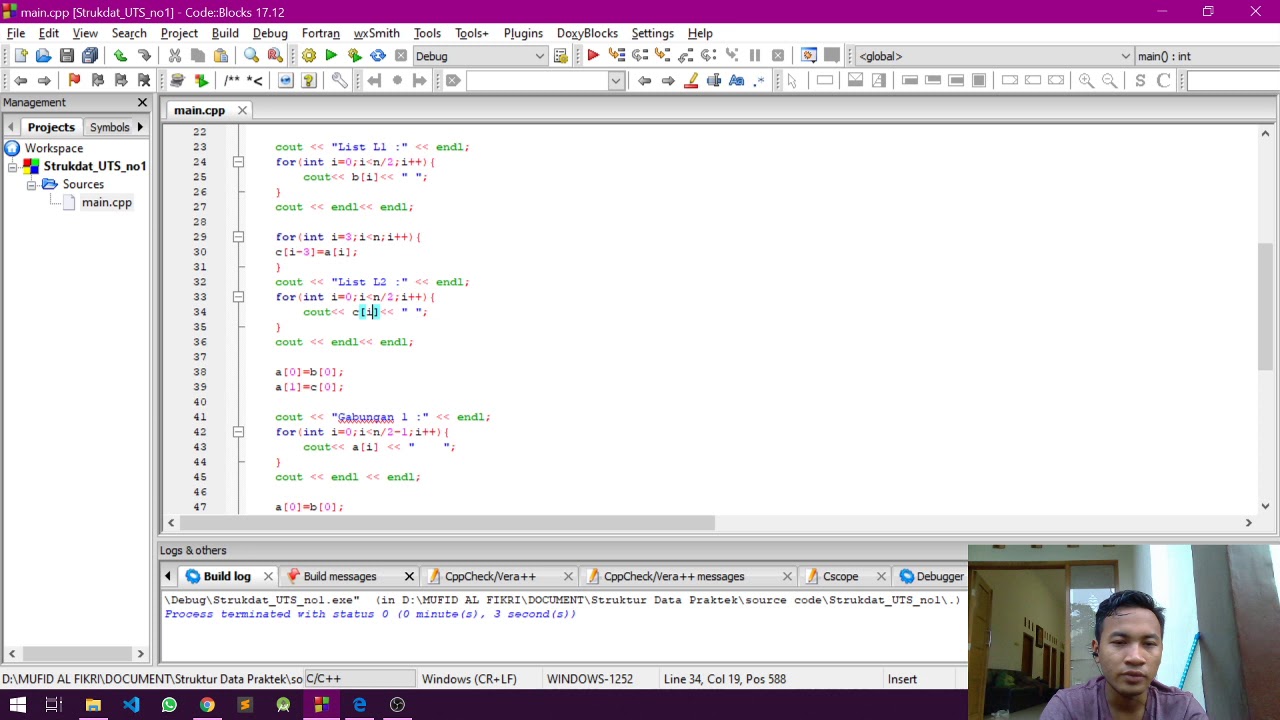Toggle match case Aa search option
This screenshot has width=1280, height=720.
(737, 80)
